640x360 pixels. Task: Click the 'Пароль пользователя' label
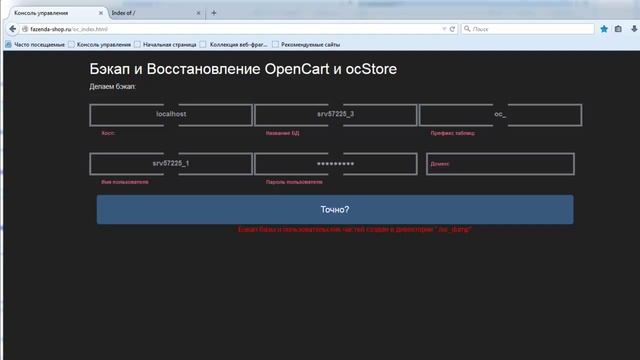[x=294, y=182]
